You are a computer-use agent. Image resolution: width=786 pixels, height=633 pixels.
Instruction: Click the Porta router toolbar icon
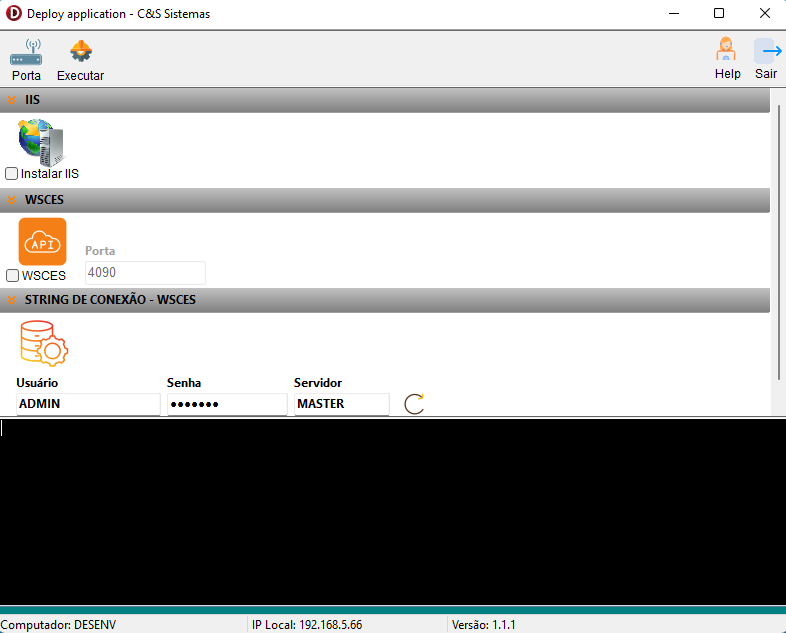pos(26,53)
